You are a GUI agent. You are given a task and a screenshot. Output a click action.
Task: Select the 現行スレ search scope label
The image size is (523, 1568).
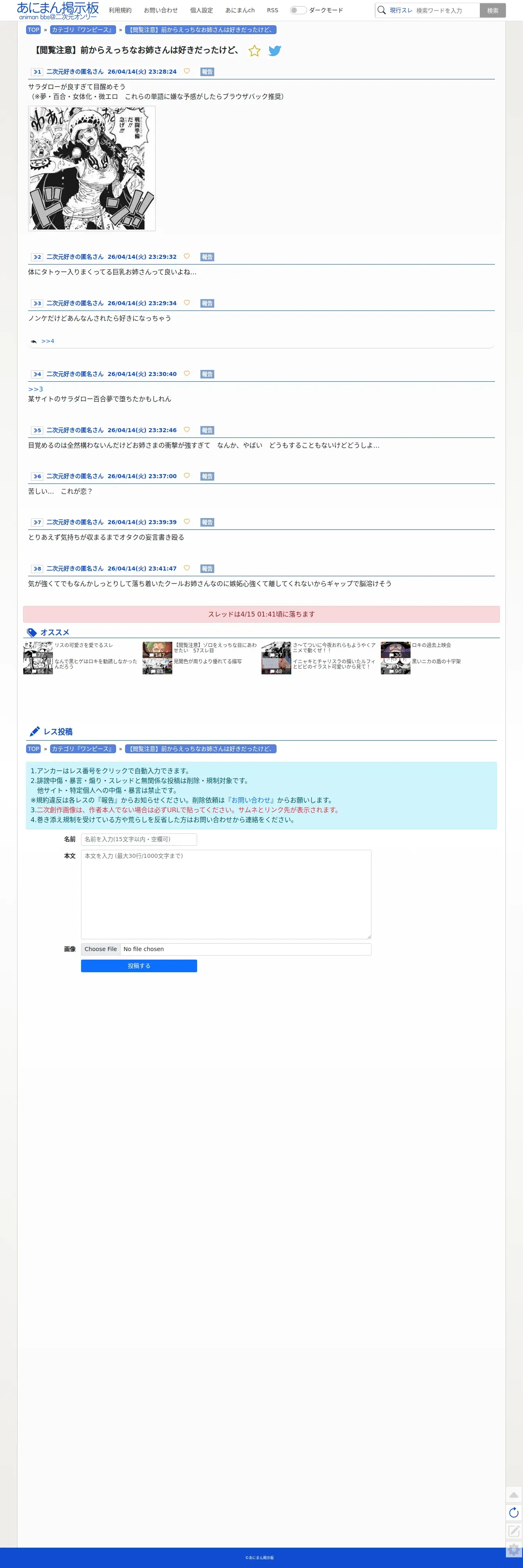pyautogui.click(x=401, y=10)
